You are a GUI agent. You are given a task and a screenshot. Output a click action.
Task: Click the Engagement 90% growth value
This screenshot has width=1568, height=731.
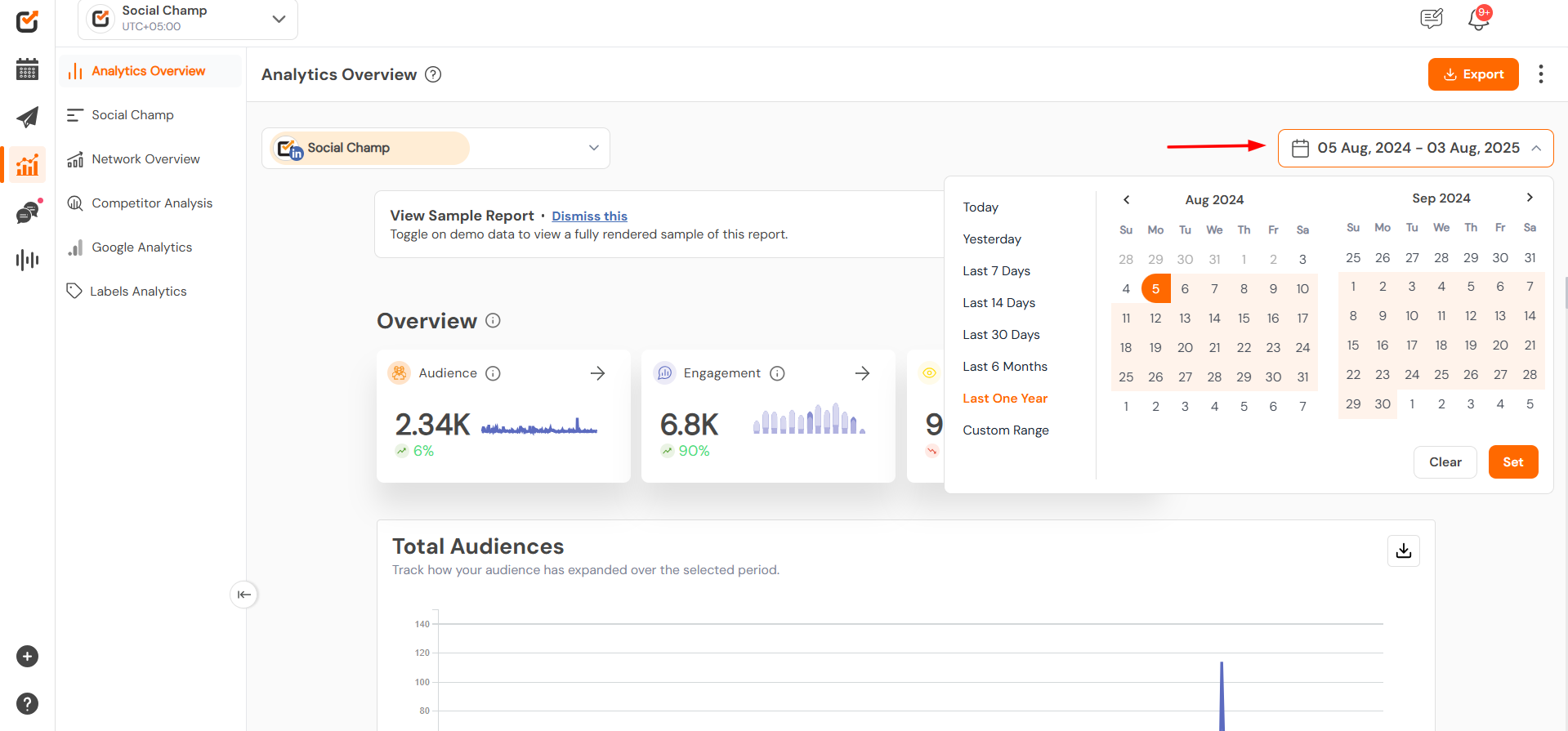coord(694,451)
